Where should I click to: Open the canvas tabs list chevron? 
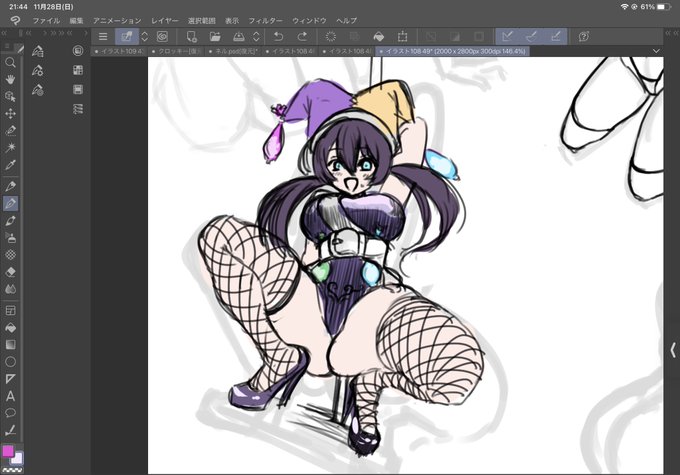point(656,51)
